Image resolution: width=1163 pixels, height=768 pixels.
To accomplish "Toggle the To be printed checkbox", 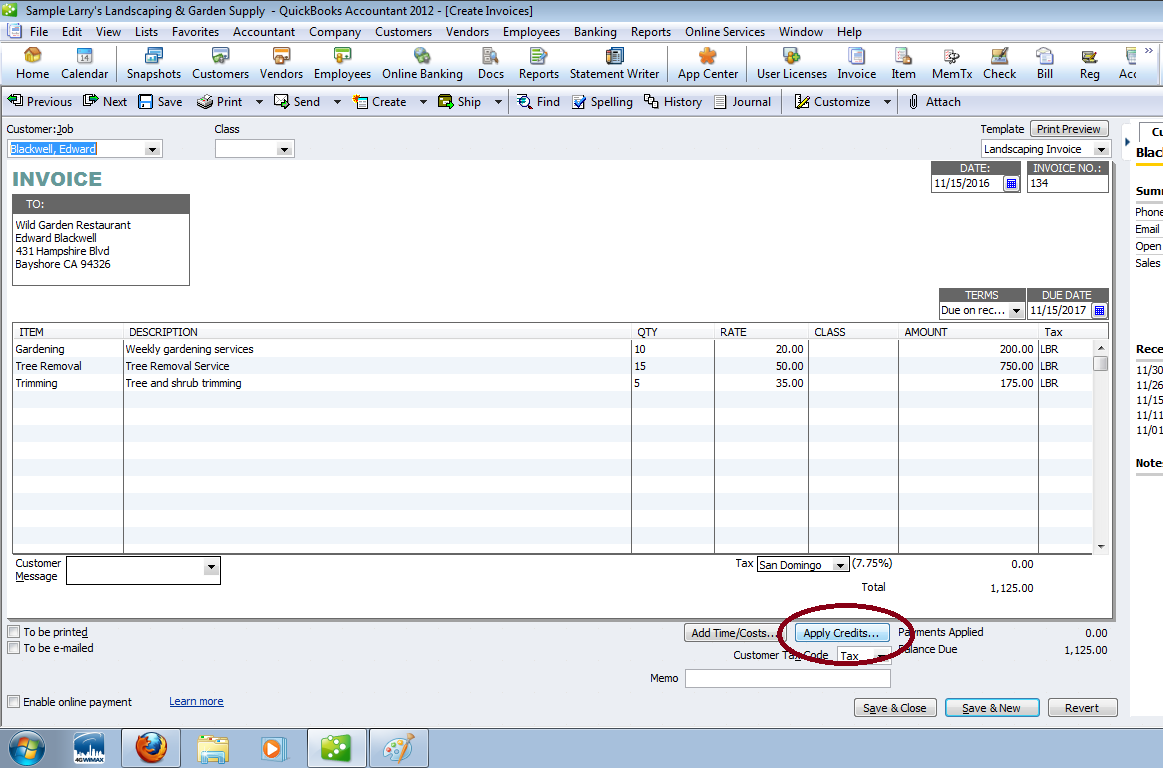I will [x=13, y=632].
